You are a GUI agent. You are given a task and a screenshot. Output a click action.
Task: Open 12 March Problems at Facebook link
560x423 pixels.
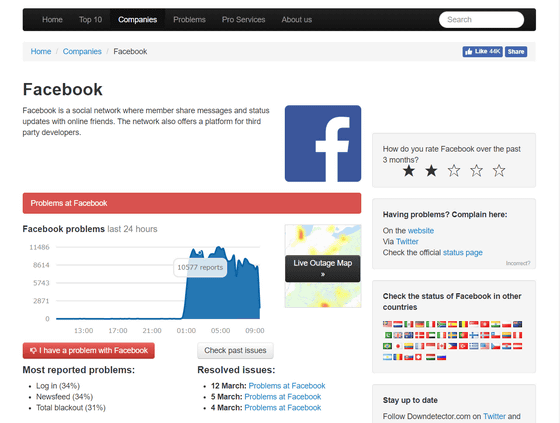pos(287,386)
